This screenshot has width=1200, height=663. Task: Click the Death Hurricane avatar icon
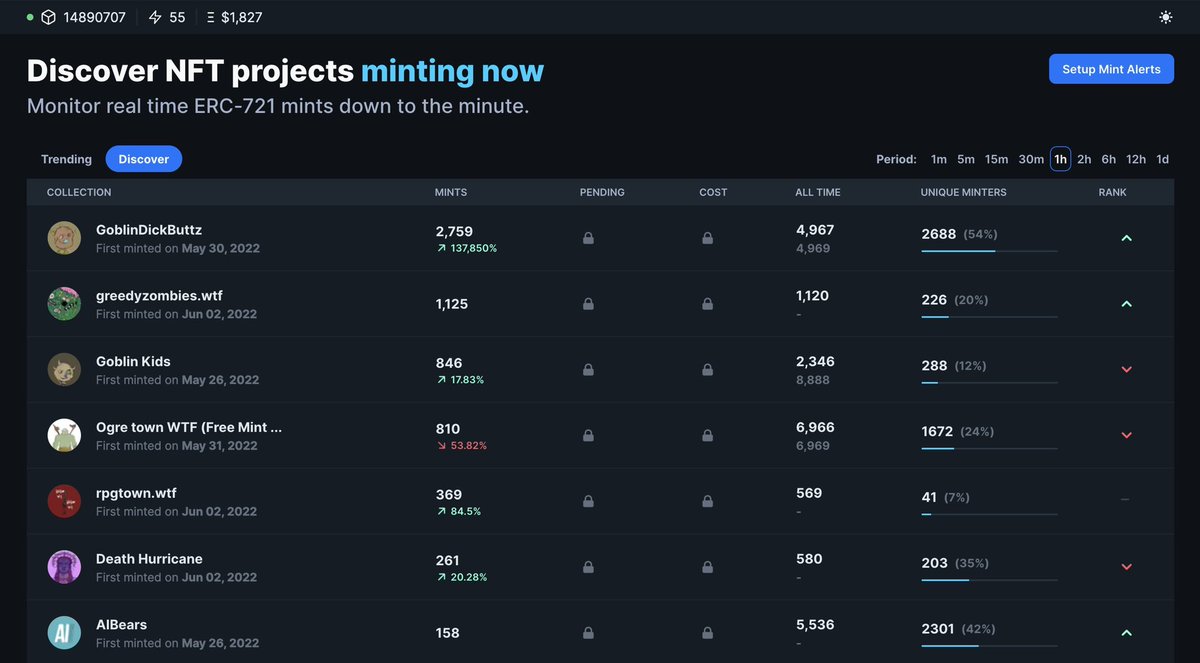pos(64,567)
